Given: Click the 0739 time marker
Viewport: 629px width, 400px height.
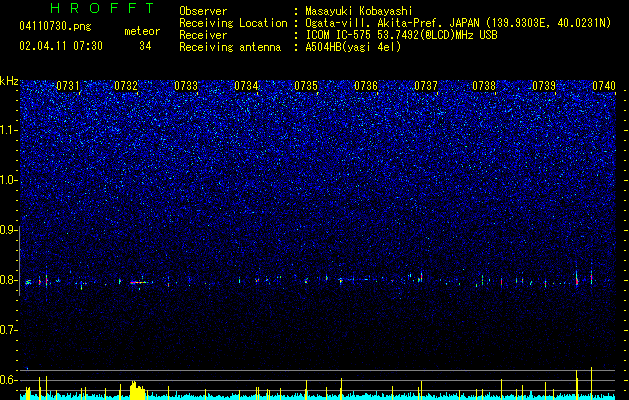Looking at the screenshot, I should (x=544, y=85).
